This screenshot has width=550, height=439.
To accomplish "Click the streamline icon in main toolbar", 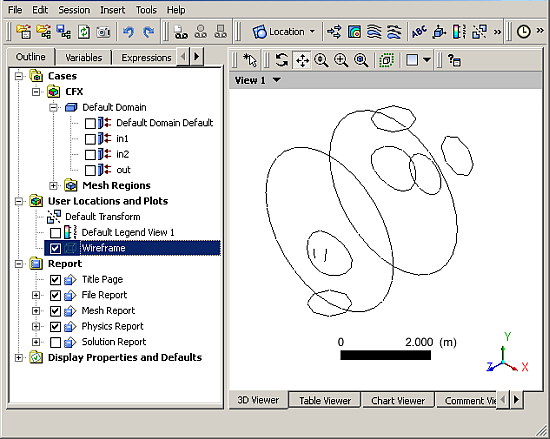I will pos(374,32).
